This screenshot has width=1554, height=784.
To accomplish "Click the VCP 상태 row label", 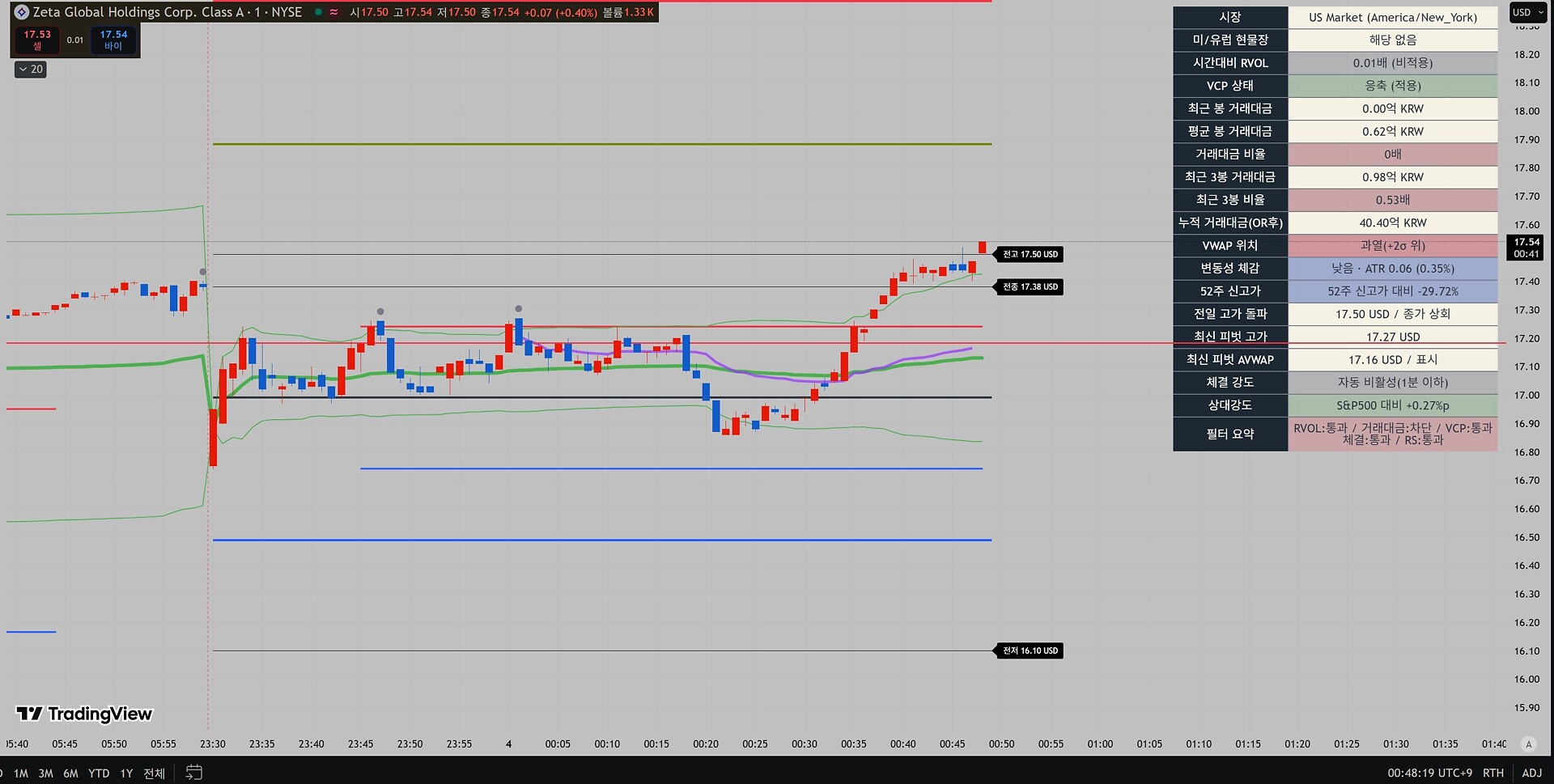I will (x=1230, y=86).
